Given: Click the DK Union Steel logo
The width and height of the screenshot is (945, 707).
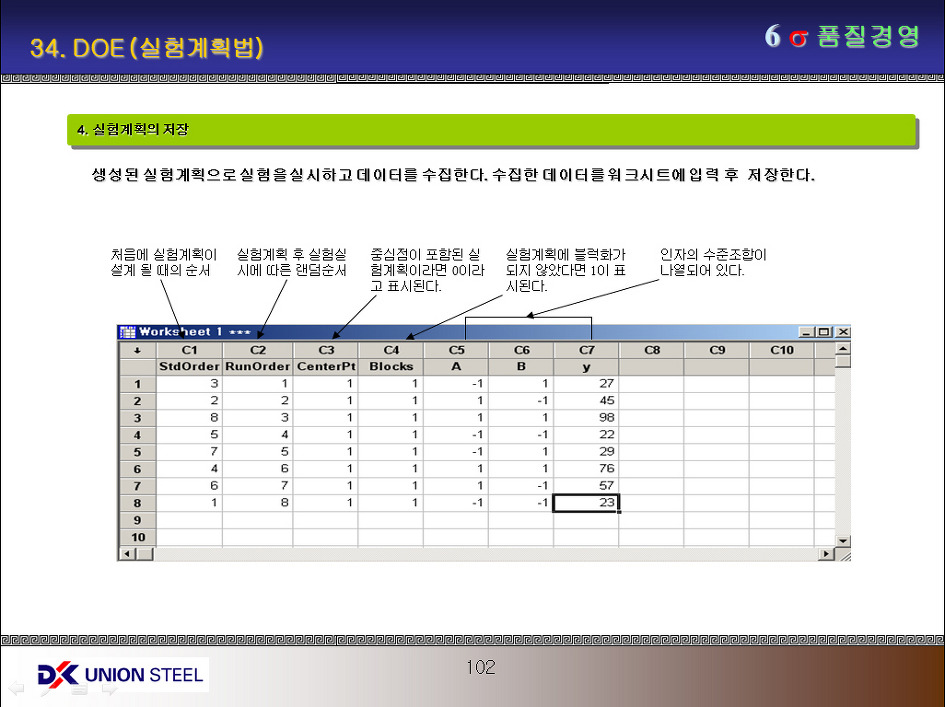Looking at the screenshot, I should [120, 674].
